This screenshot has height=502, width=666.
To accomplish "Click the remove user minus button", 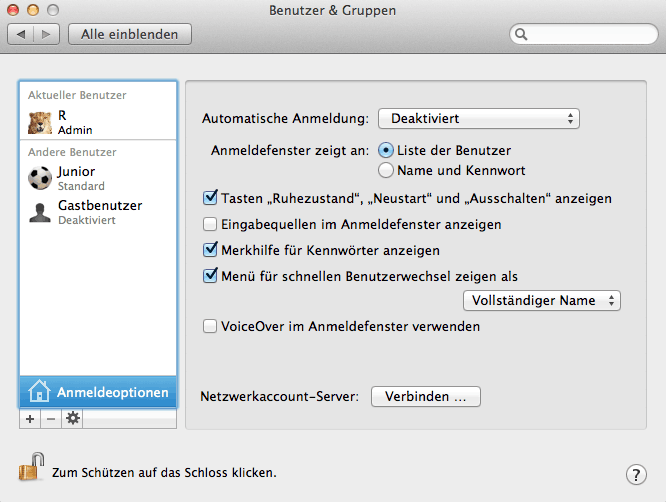I will 51,419.
